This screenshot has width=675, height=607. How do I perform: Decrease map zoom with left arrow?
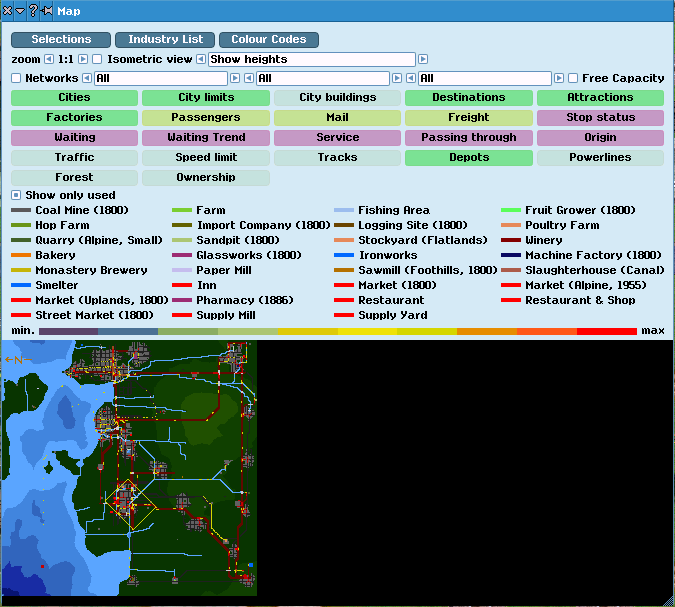pyautogui.click(x=50, y=59)
